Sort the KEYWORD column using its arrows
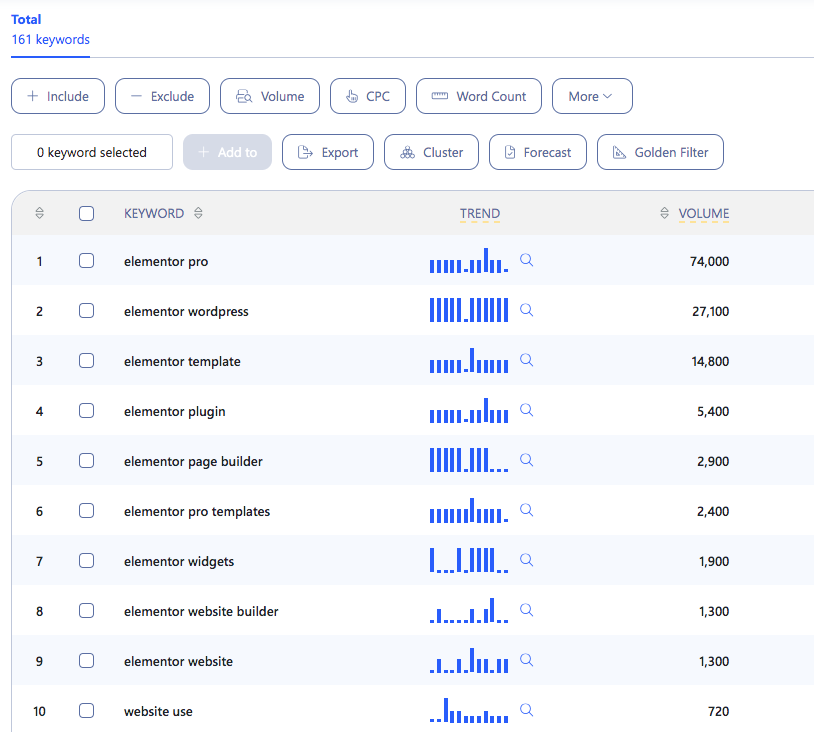Image resolution: width=814 pixels, height=732 pixels. pyautogui.click(x=198, y=213)
